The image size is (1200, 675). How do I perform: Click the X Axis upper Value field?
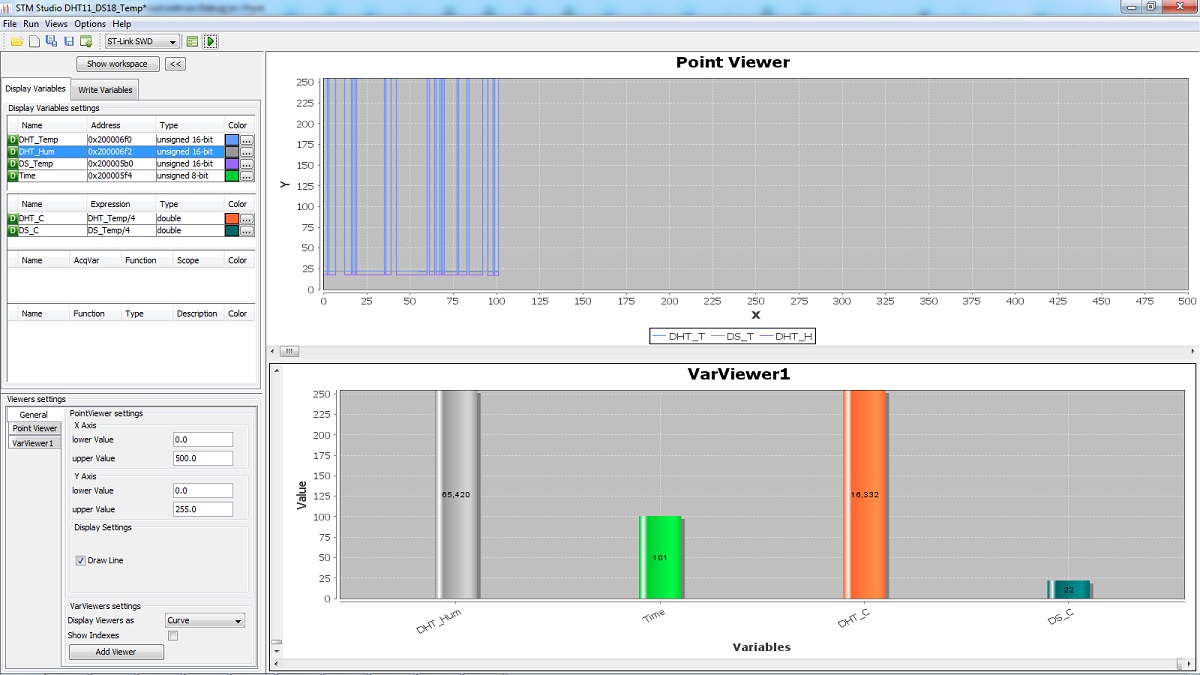coord(203,458)
